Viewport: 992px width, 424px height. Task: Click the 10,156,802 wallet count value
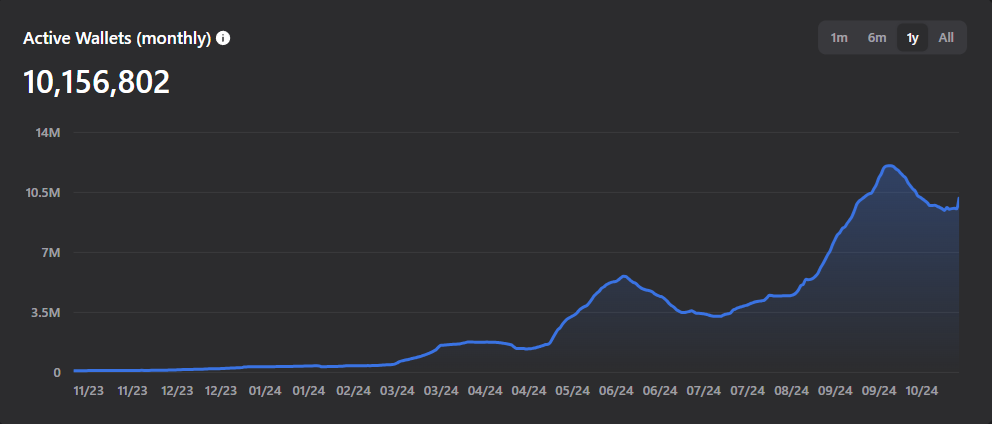click(97, 82)
